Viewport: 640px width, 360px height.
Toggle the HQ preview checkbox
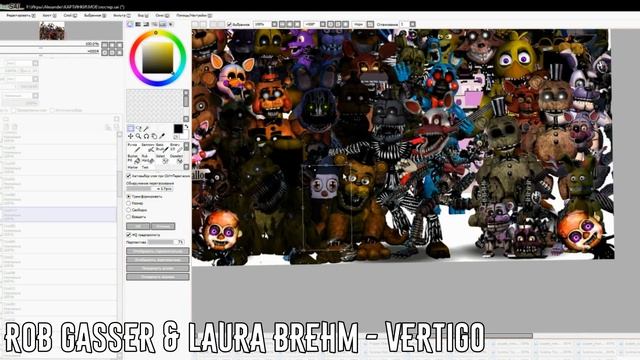(129, 235)
